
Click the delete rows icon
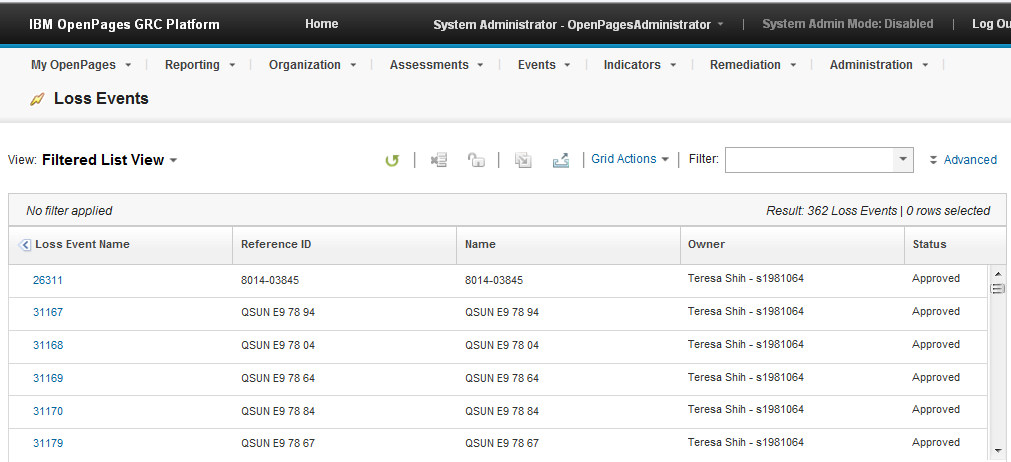(x=439, y=160)
